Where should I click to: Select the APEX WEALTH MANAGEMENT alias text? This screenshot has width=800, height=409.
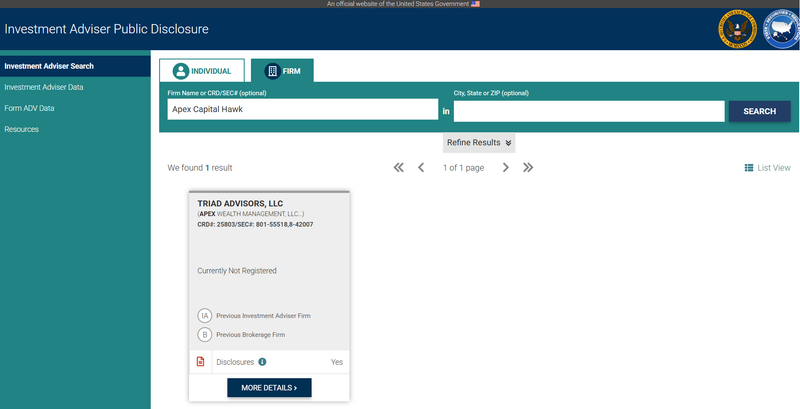[x=251, y=214]
